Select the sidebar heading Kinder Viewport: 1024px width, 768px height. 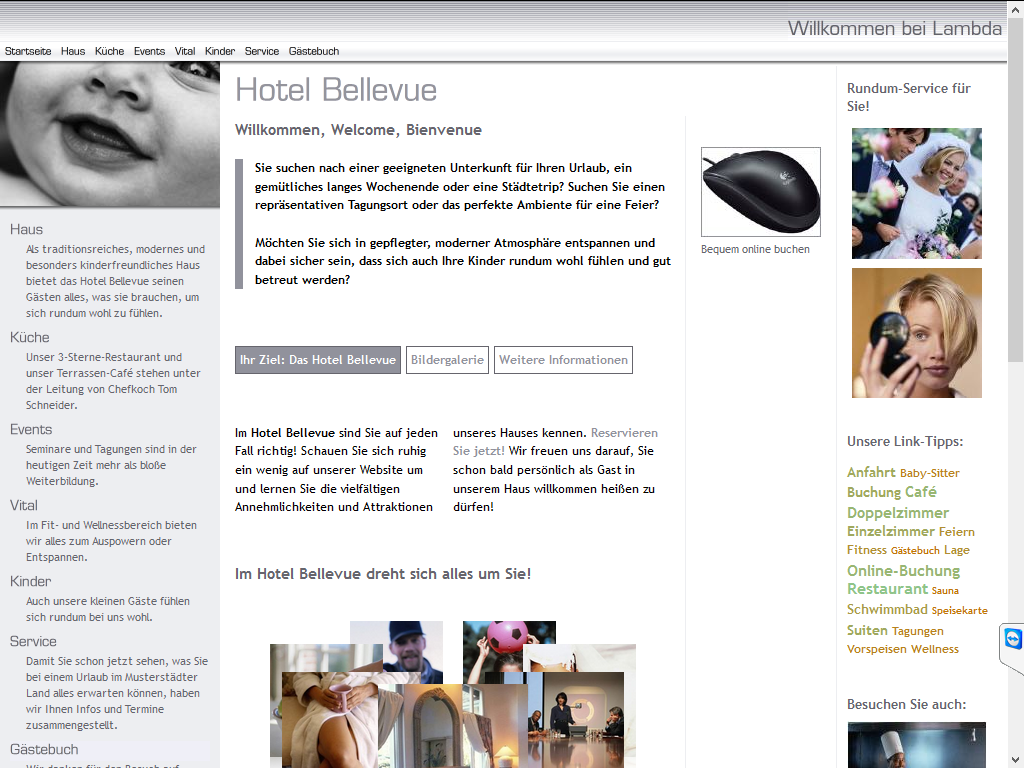[31, 581]
